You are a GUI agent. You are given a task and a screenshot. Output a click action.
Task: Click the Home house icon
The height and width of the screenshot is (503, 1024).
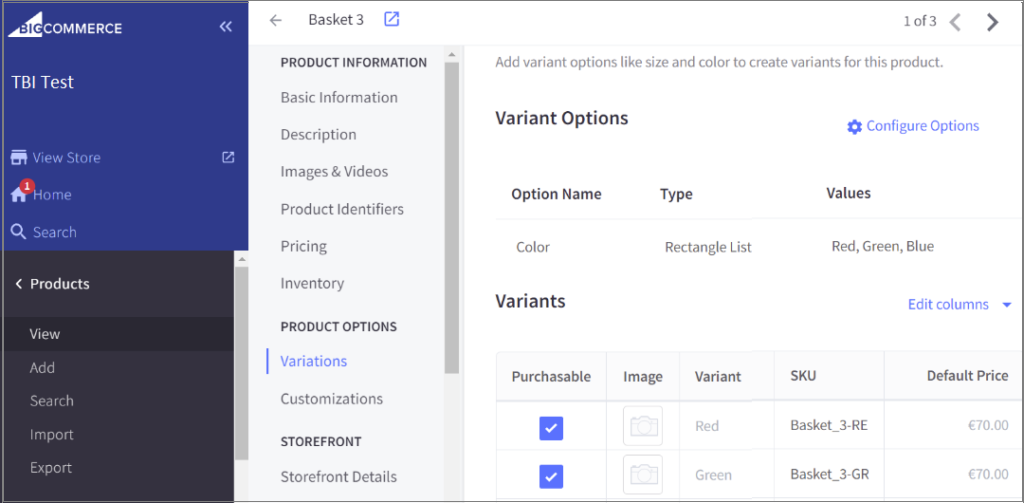[19, 195]
